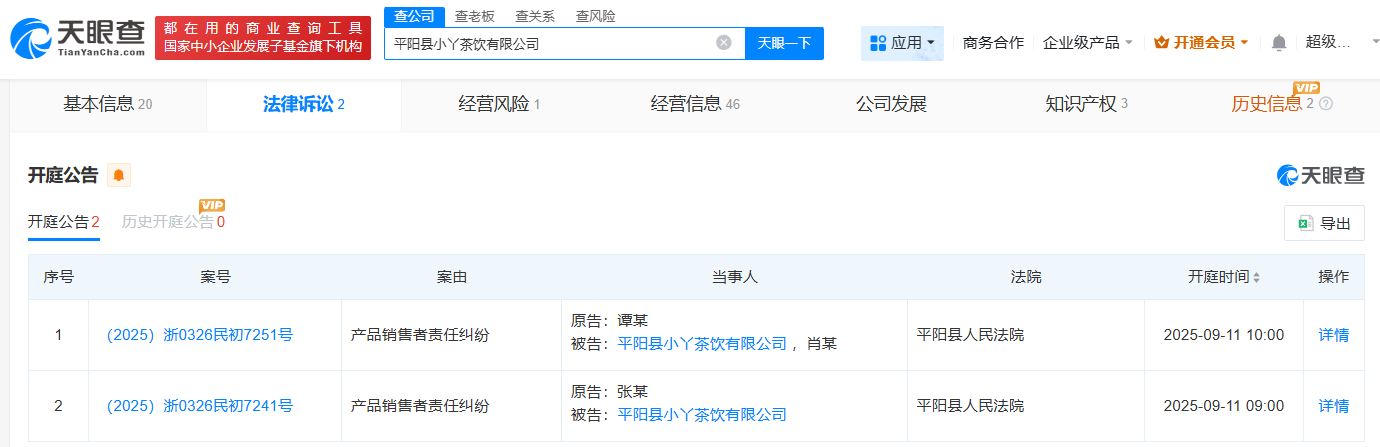
Task: Open the 应用 dropdown menu
Action: point(902,43)
